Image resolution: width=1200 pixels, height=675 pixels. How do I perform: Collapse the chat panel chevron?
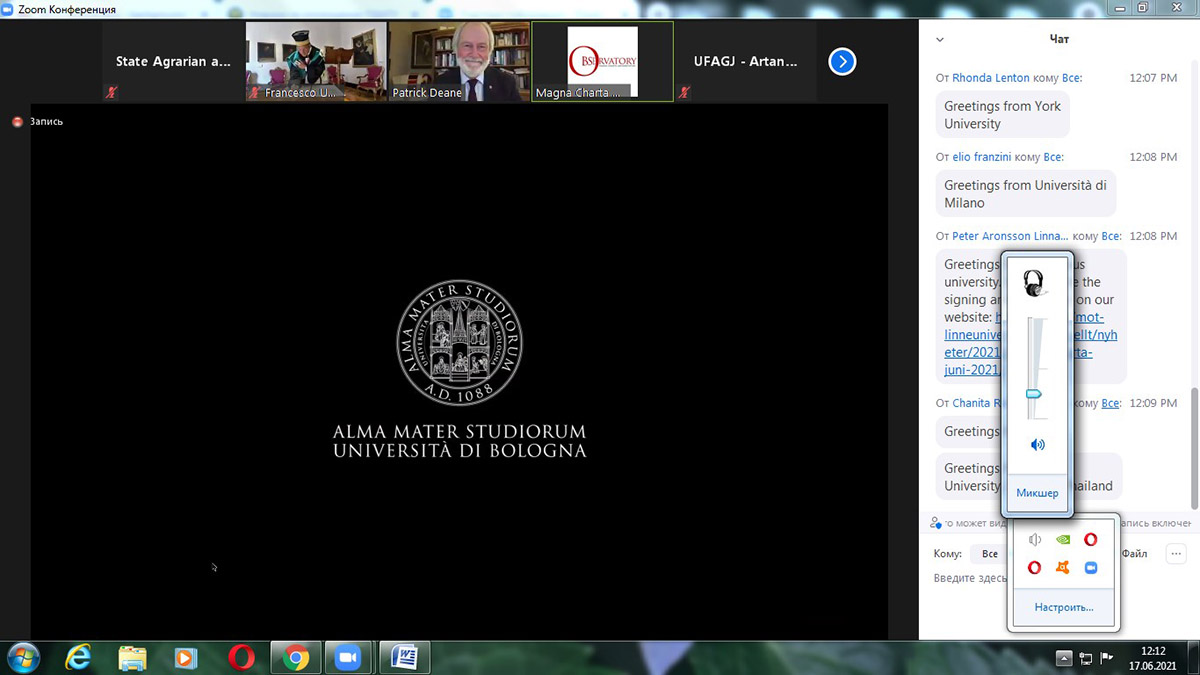point(939,40)
